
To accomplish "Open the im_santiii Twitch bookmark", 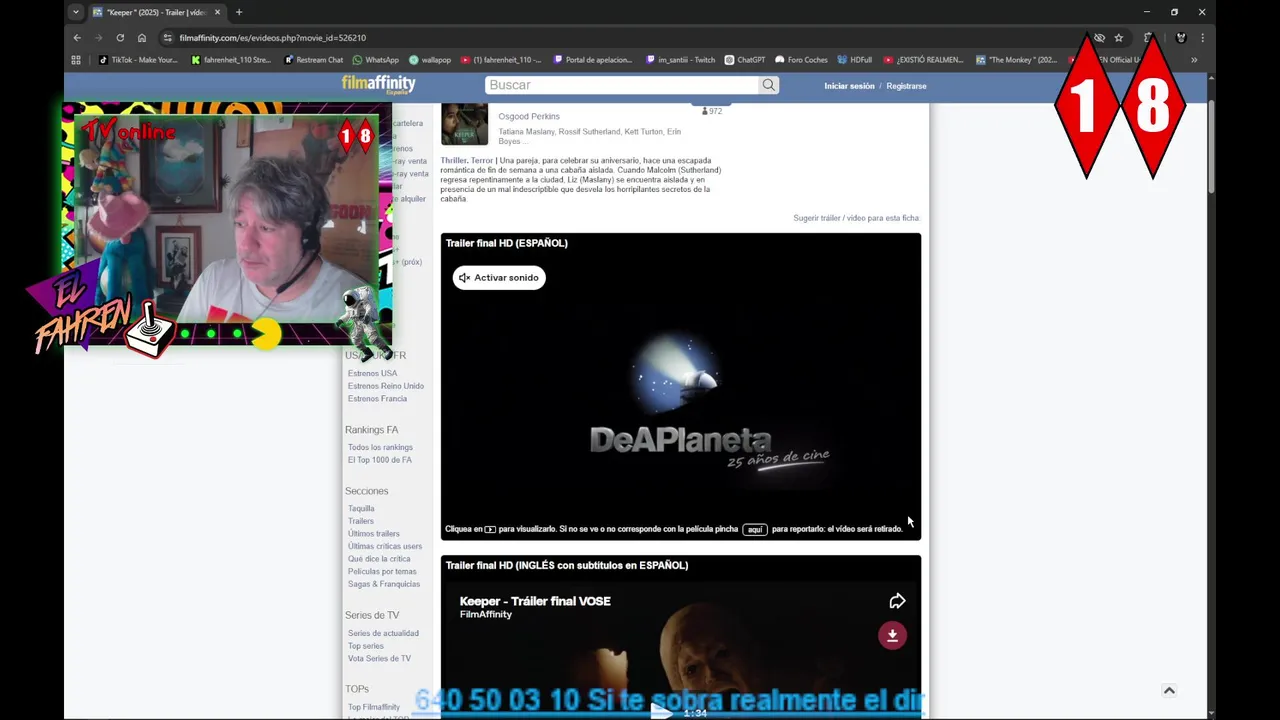I will 681,60.
